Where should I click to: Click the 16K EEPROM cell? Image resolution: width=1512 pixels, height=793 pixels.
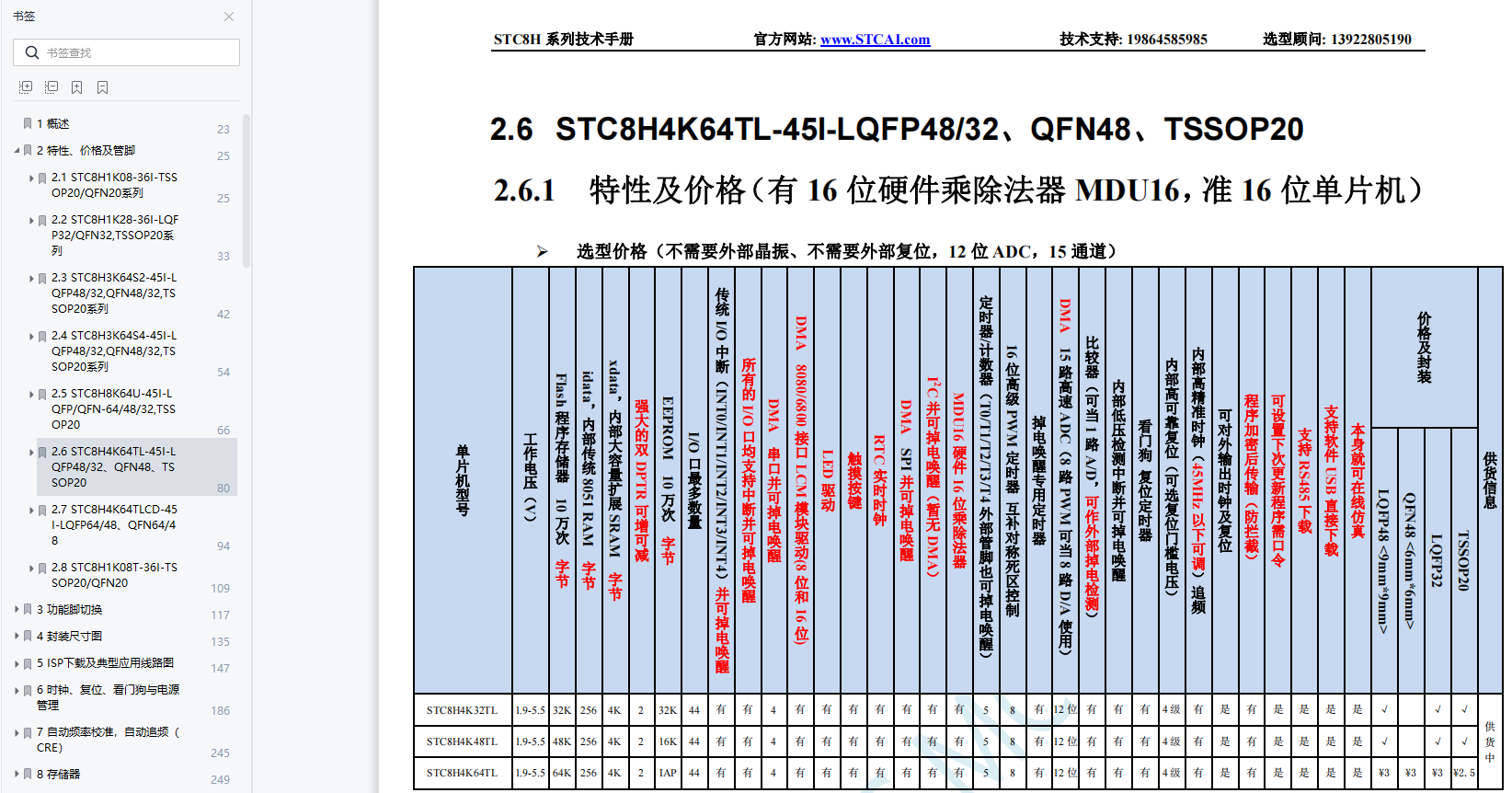tap(668, 741)
